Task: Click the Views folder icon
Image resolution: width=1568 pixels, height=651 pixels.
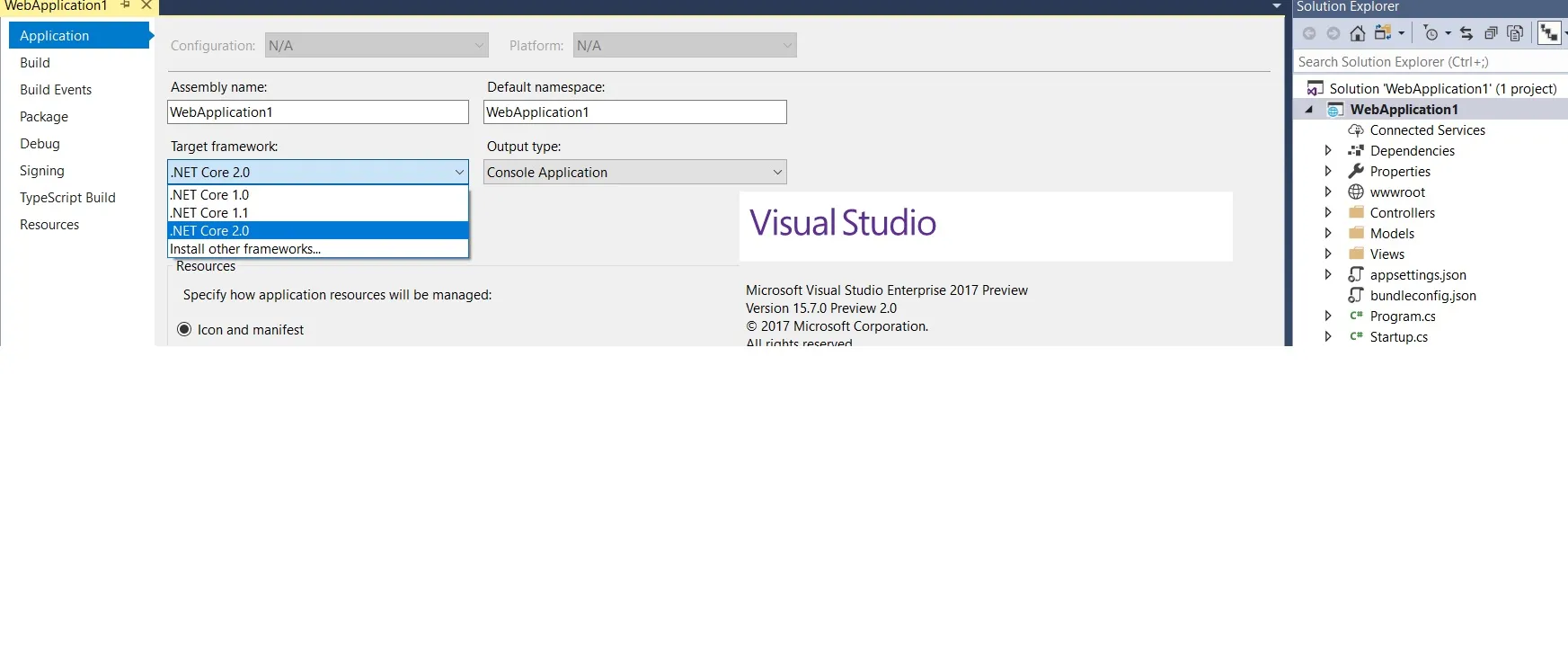Action: (1356, 254)
